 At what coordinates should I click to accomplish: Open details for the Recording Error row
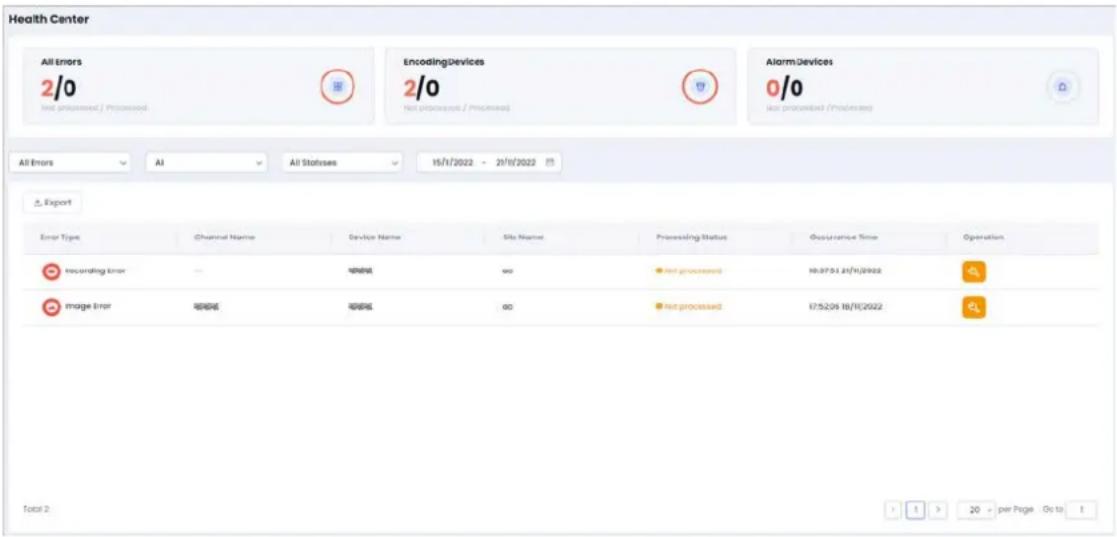[x=974, y=271]
